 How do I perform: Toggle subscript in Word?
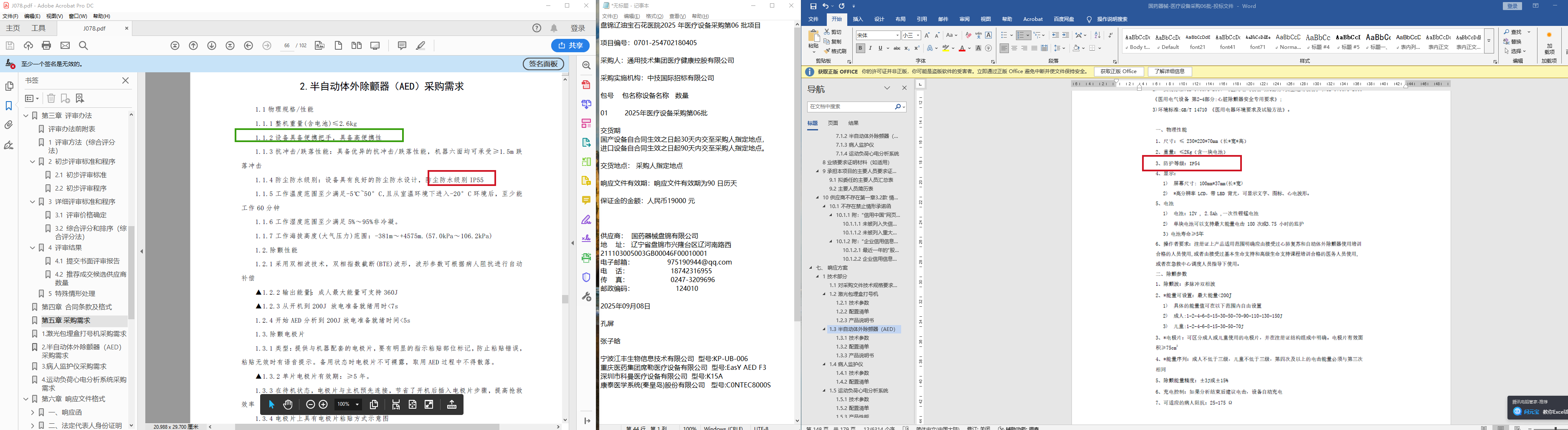coord(906,48)
